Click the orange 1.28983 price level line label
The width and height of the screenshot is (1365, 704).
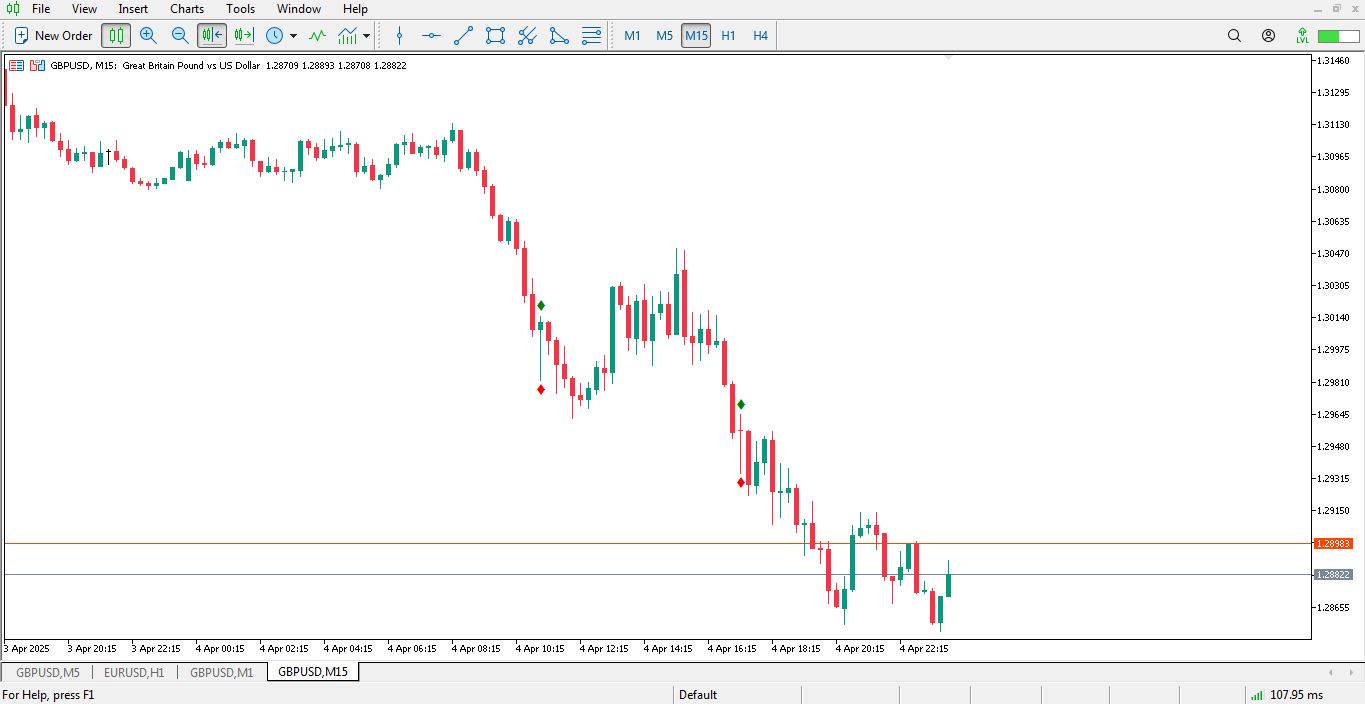pos(1332,544)
